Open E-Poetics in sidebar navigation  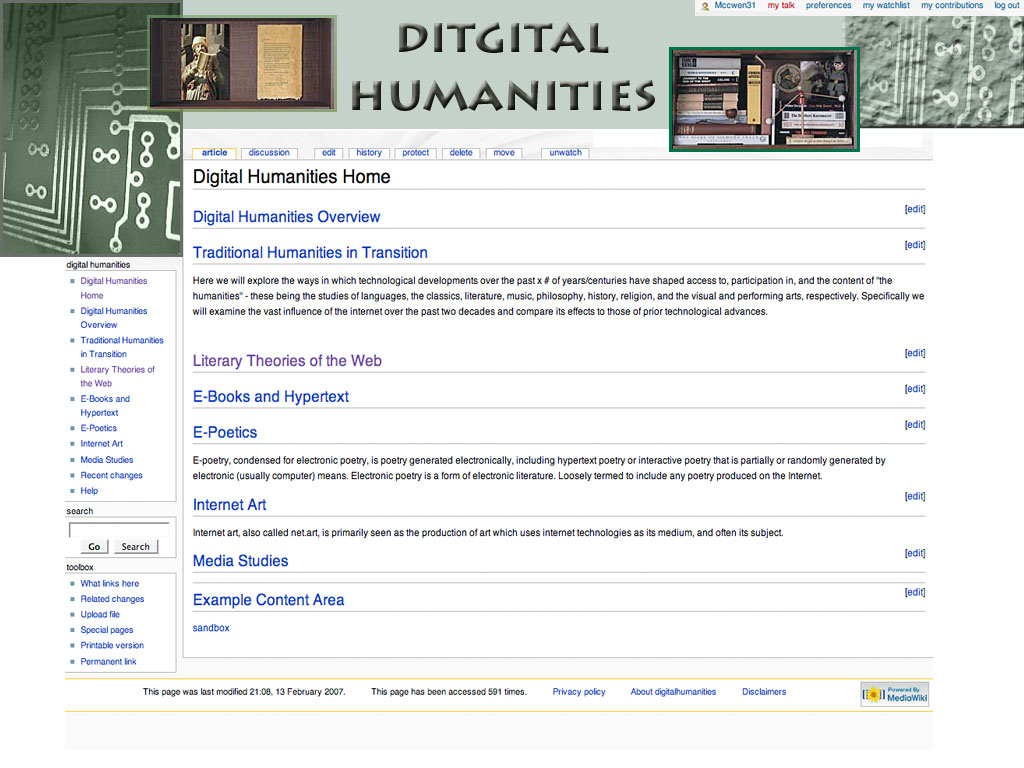pyautogui.click(x=99, y=428)
